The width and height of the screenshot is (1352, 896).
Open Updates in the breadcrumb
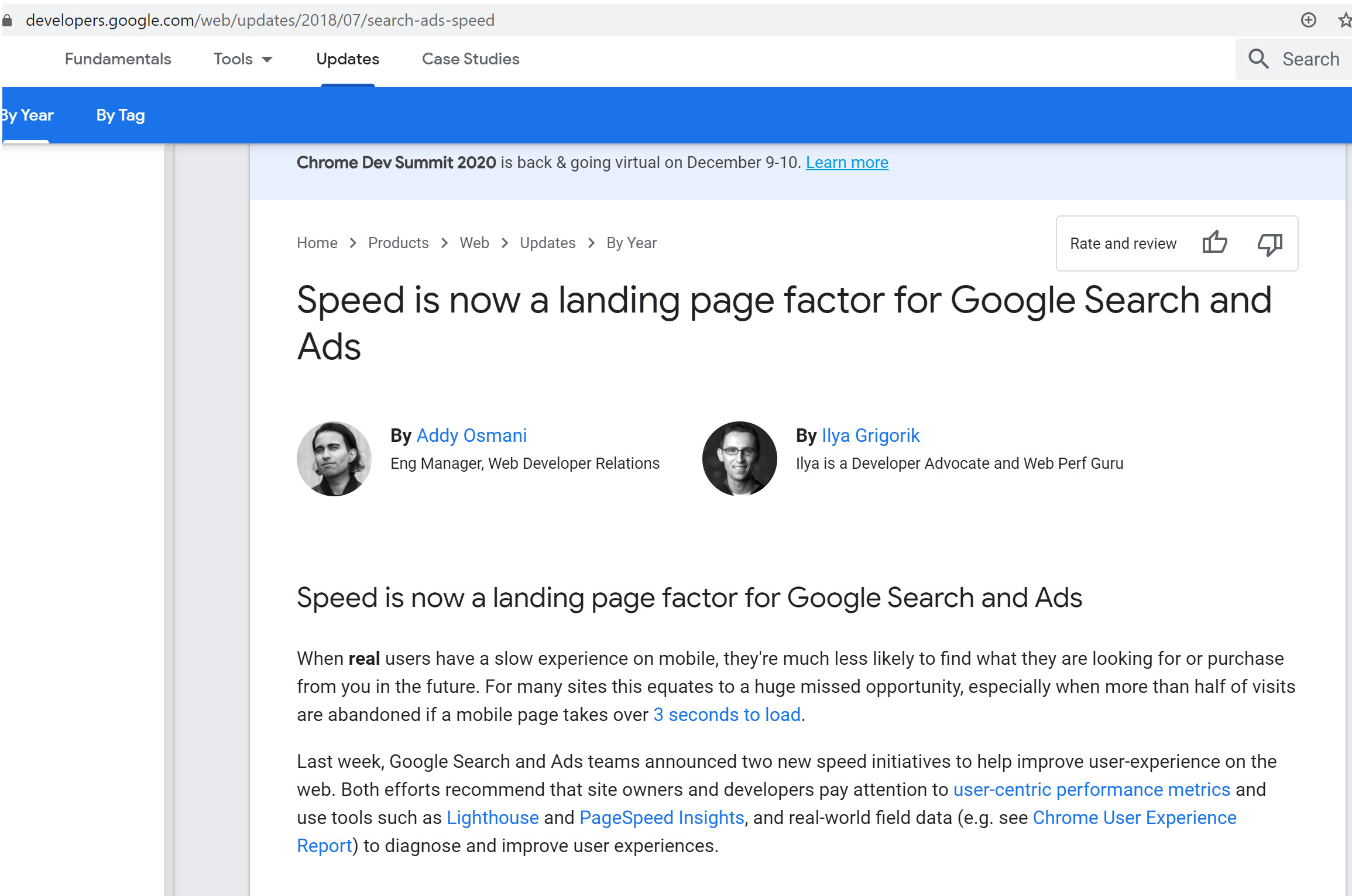pos(547,243)
